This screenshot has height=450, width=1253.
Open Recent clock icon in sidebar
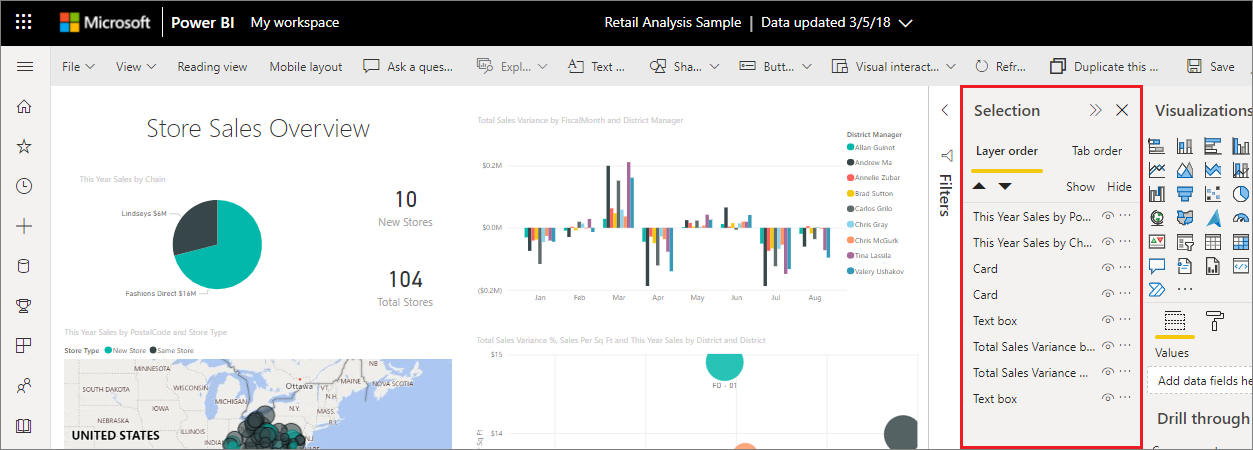click(25, 186)
